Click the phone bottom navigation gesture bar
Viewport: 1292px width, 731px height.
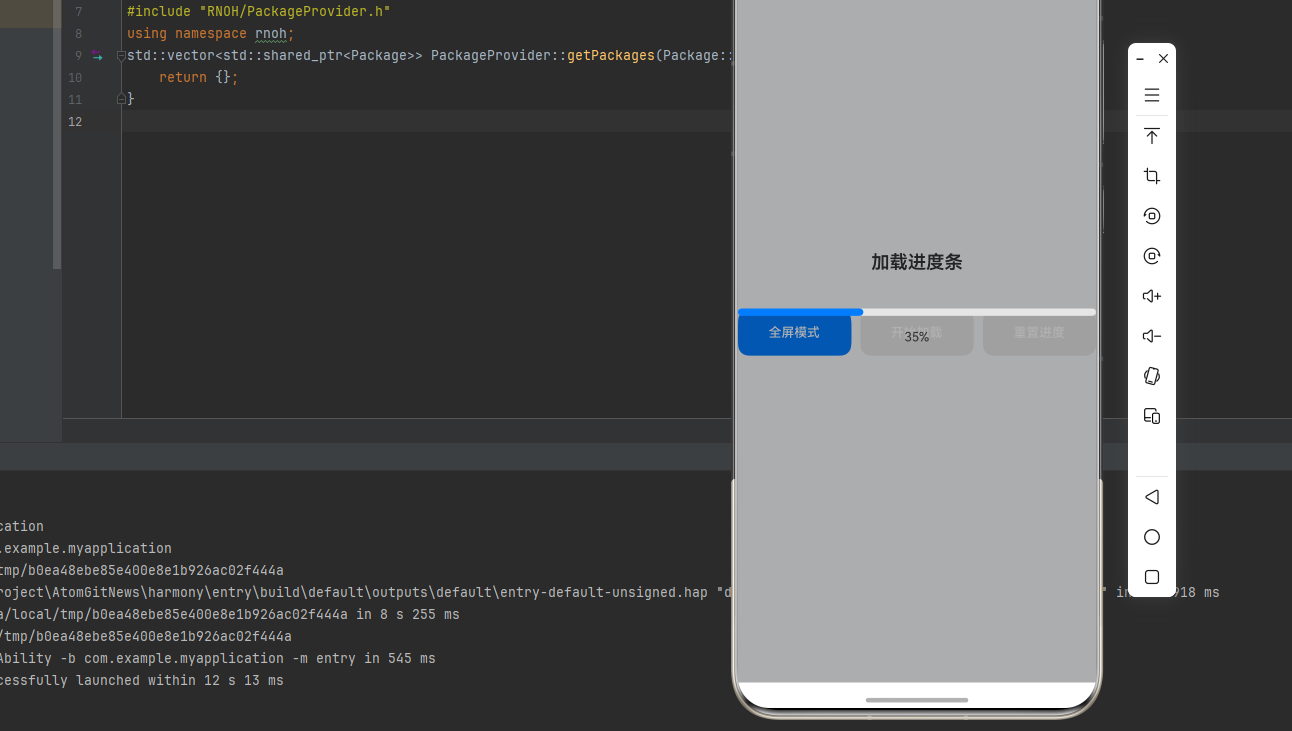[917, 700]
